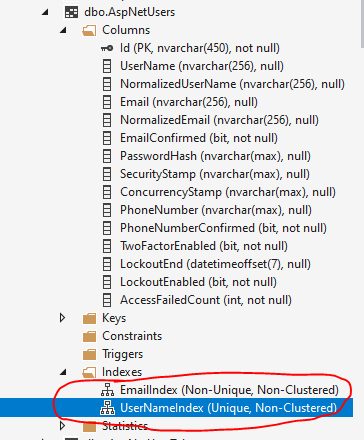The width and height of the screenshot is (364, 440).
Task: Select the Id (PK, nvarchar(450), not null) column
Action: 200,48
